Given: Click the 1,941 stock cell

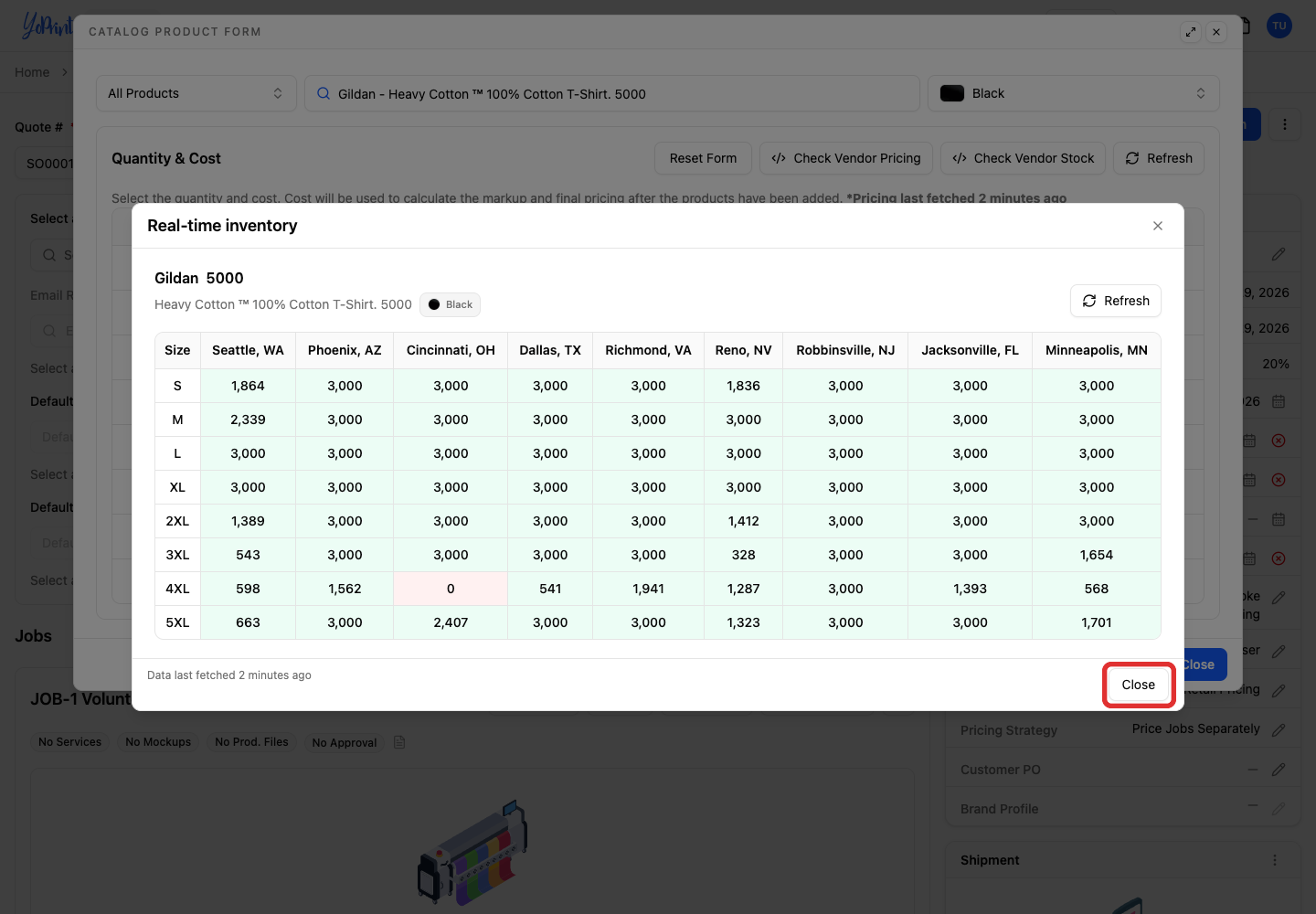Looking at the screenshot, I should [x=649, y=589].
